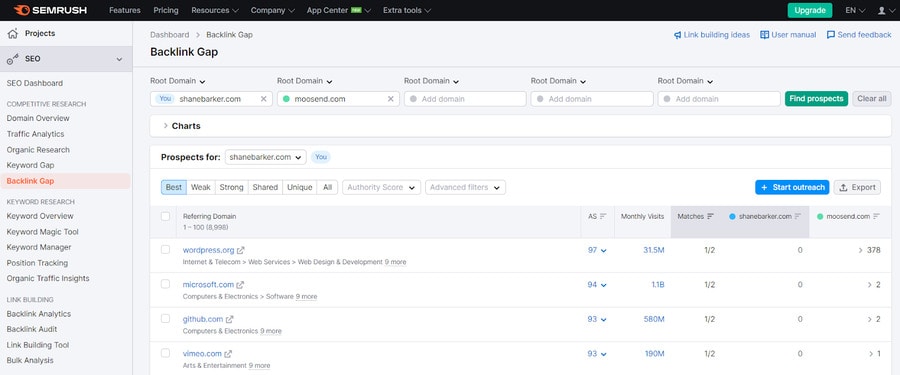This screenshot has height=375, width=900.
Task: Check the select-all header checkbox
Action: point(165,217)
